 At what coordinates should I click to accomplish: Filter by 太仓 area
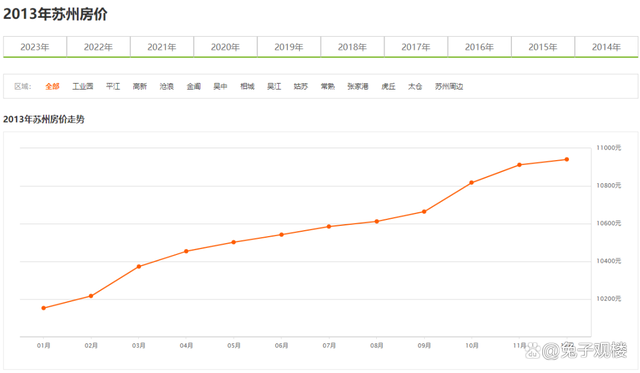[415, 86]
